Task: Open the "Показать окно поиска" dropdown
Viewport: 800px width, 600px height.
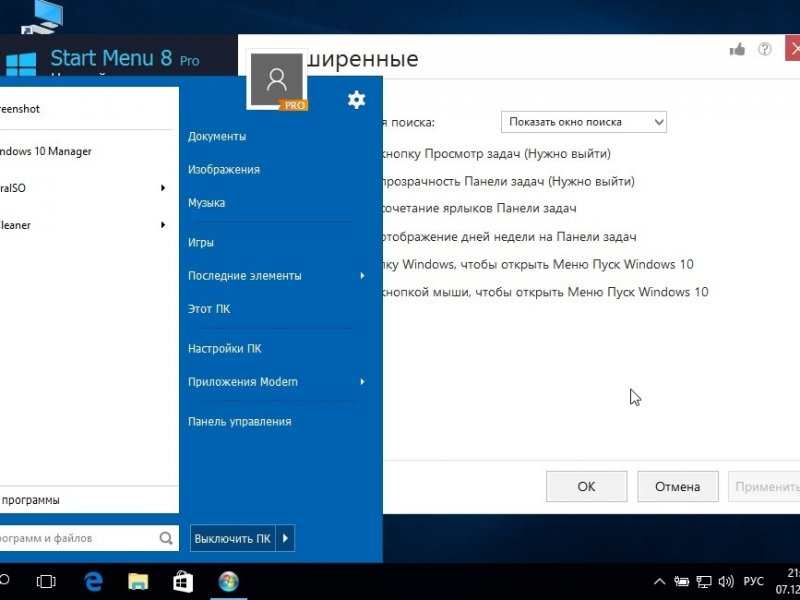Action: coord(584,122)
